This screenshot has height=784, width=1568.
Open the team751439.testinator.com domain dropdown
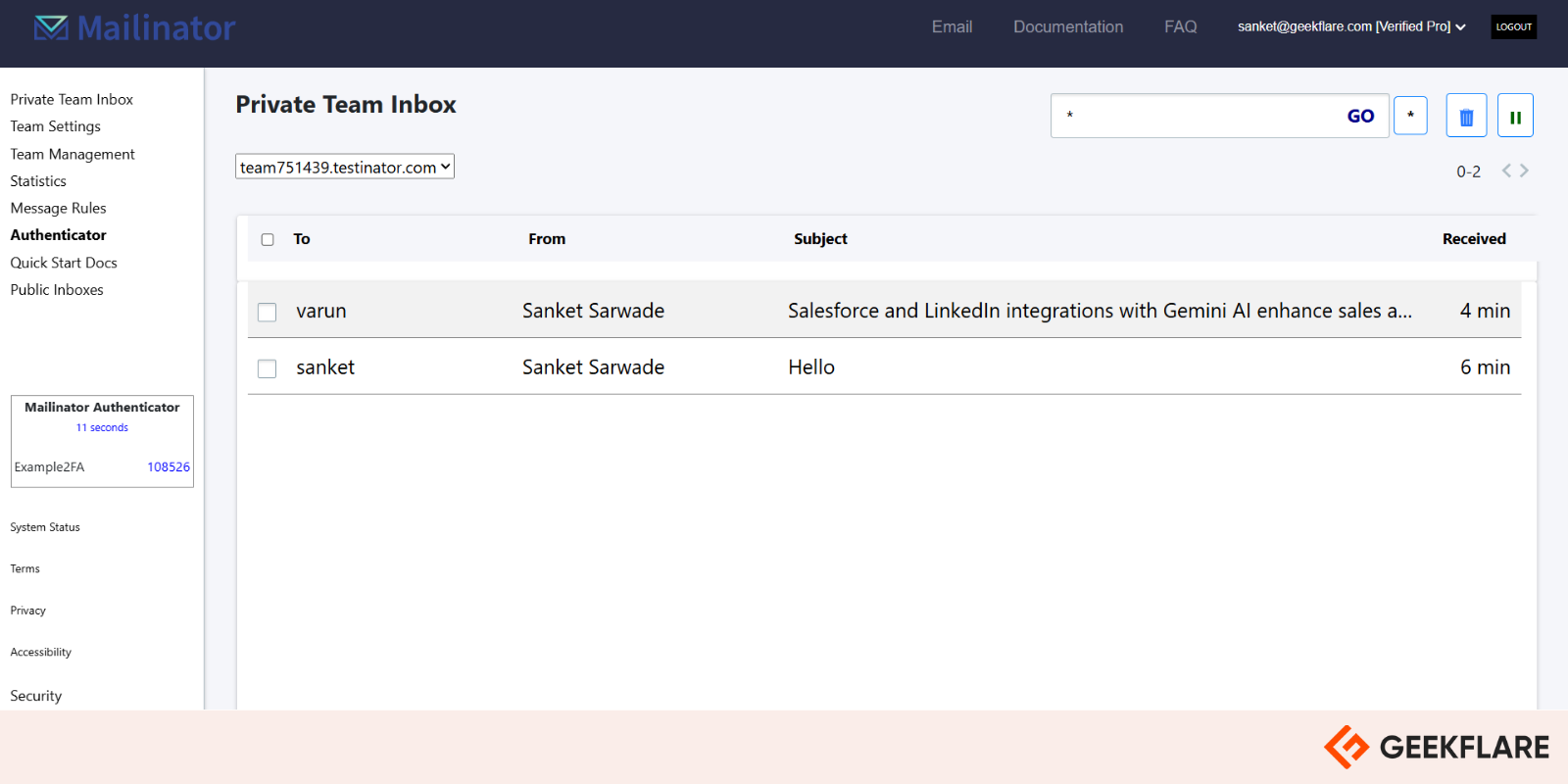[345, 168]
